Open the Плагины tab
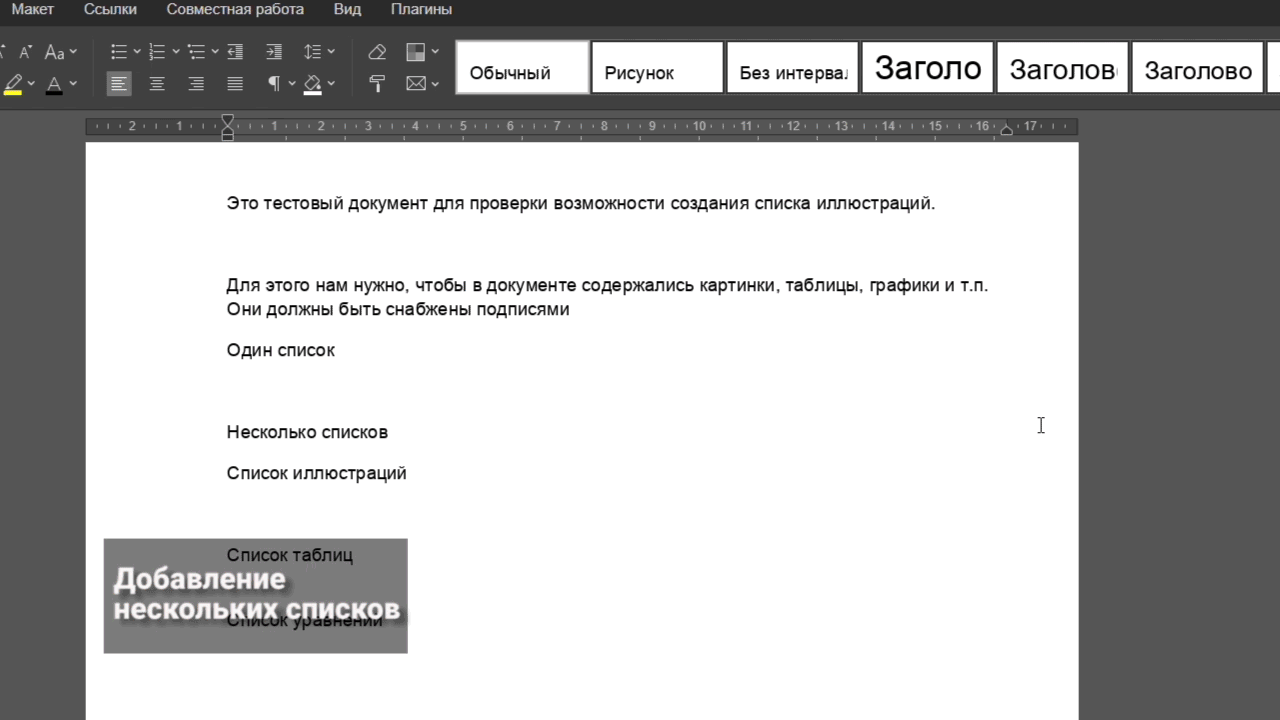The width and height of the screenshot is (1280, 720). pyautogui.click(x=421, y=9)
